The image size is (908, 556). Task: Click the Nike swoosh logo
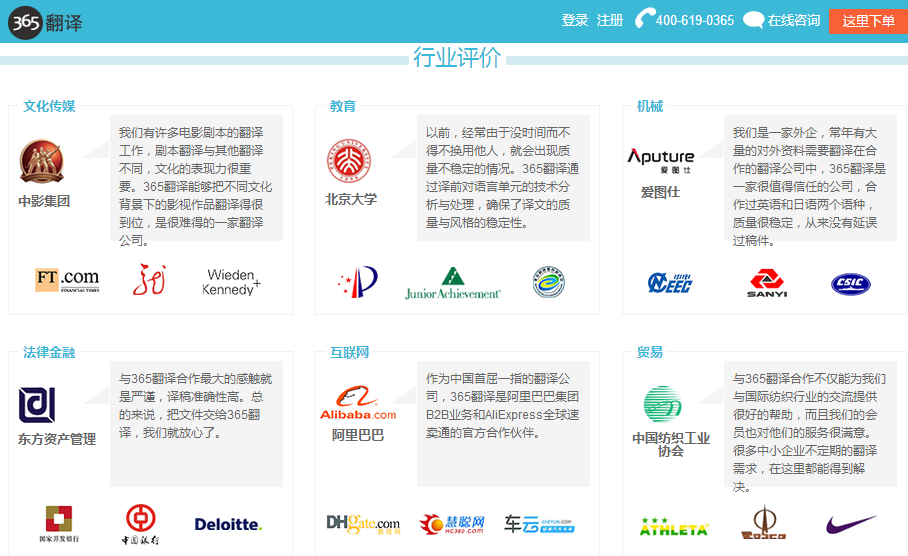tap(851, 524)
